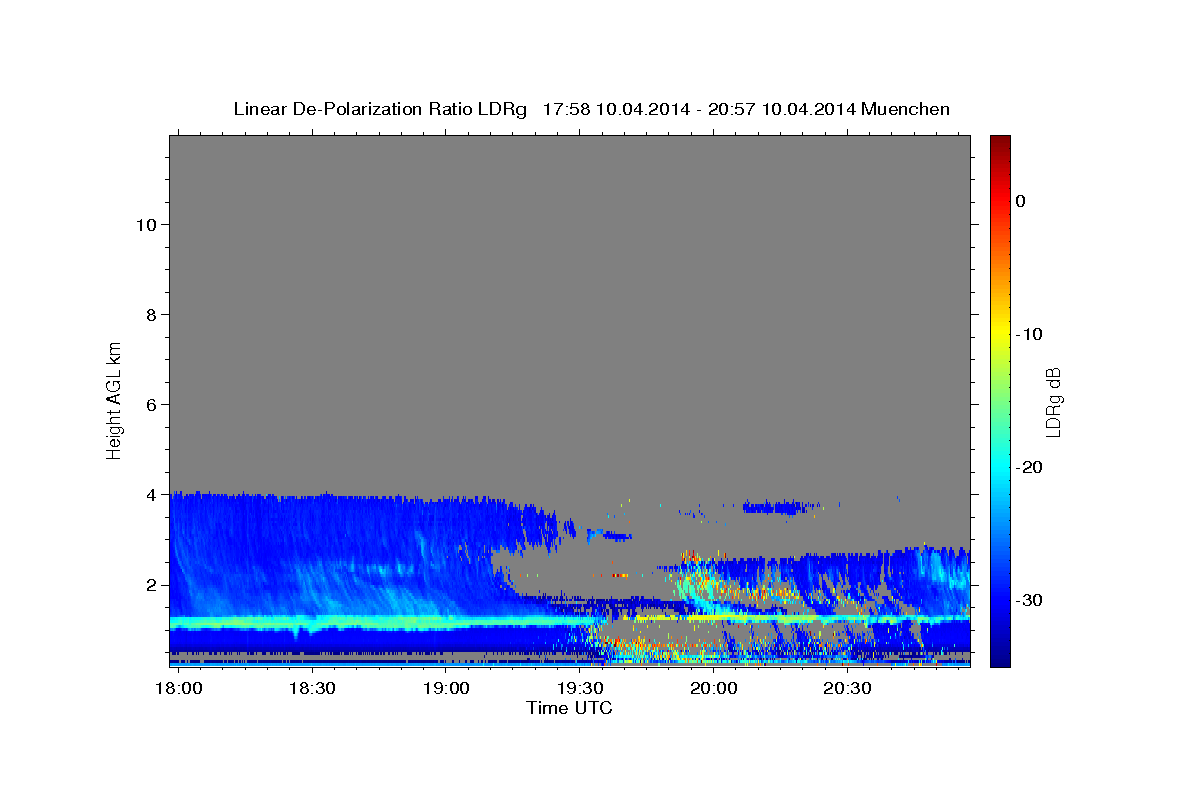Click the 'LDRg dB' colorbar label

tap(1053, 402)
